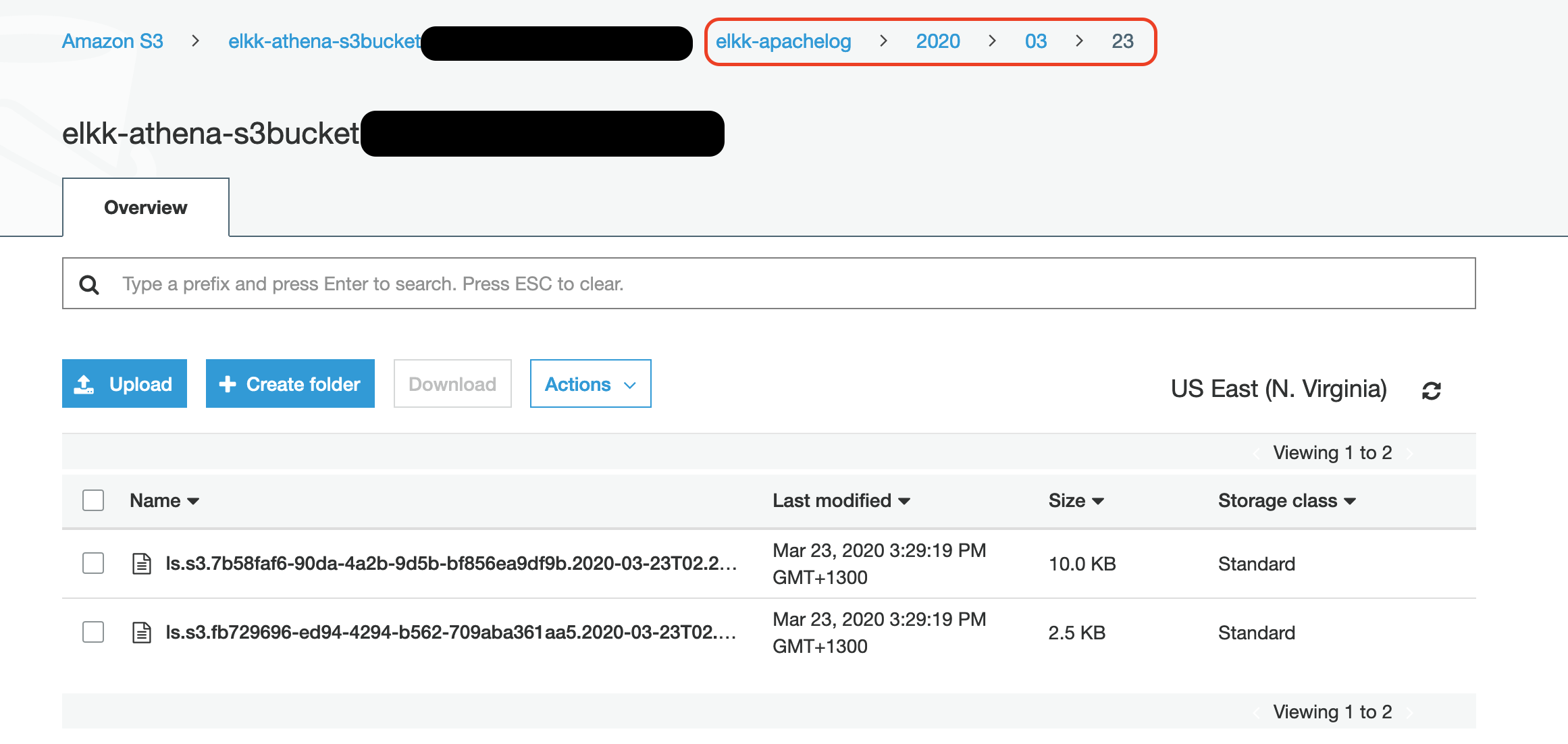Toggle the select-all checkbox in the table header
1568x744 pixels.
(93, 500)
